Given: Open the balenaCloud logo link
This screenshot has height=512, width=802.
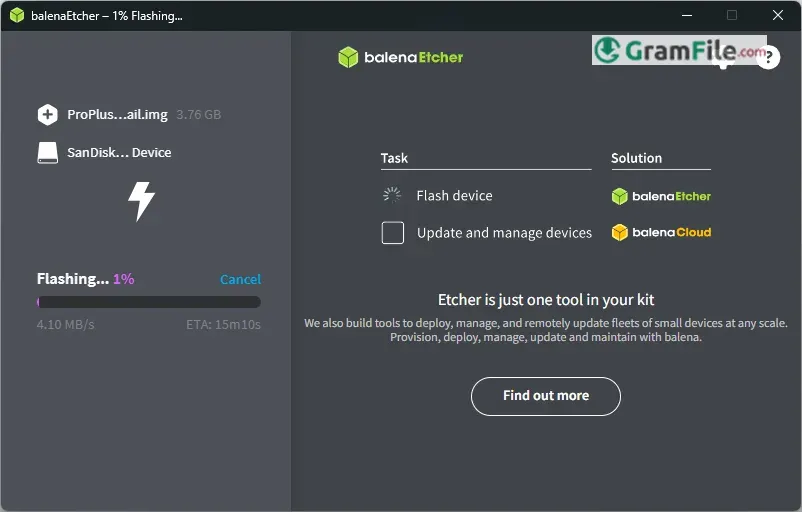Looking at the screenshot, I should point(661,232).
